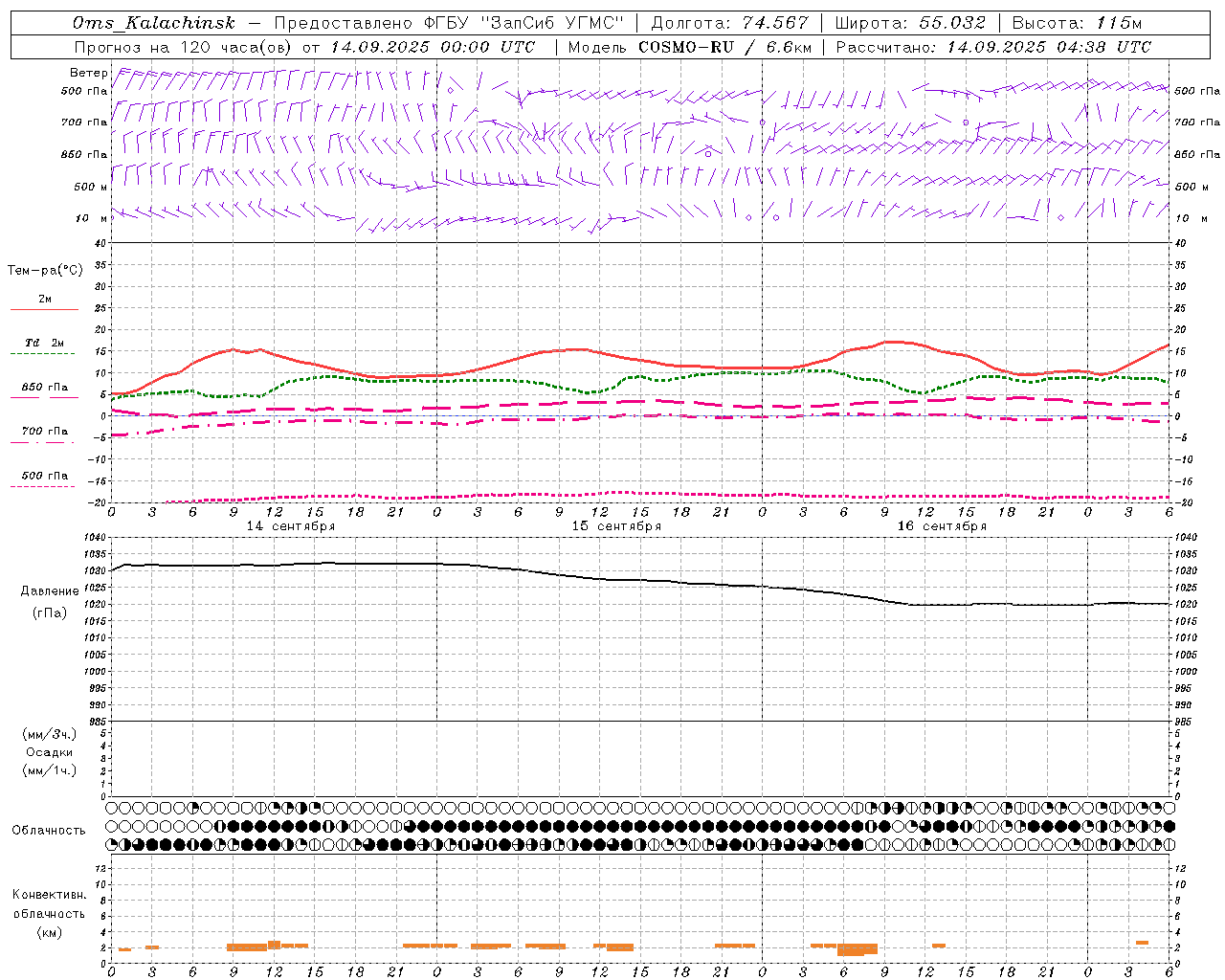Click the Широта: 55.032 value
Viewport: 1225px width, 980px height.
[x=909, y=23]
